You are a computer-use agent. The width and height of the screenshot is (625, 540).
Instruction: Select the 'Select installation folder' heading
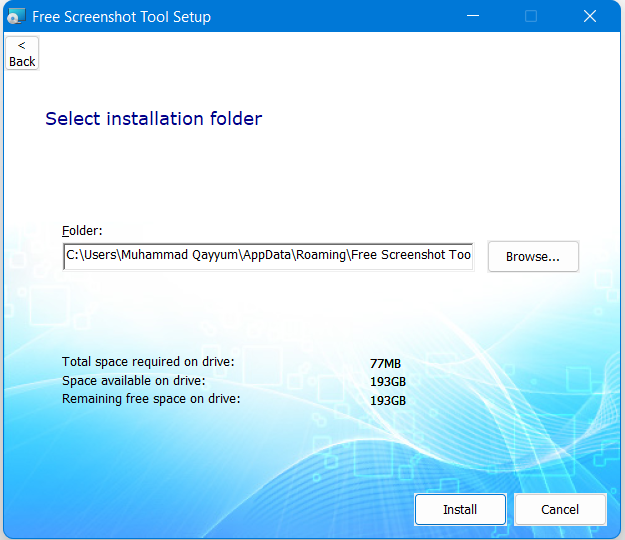coord(153,119)
